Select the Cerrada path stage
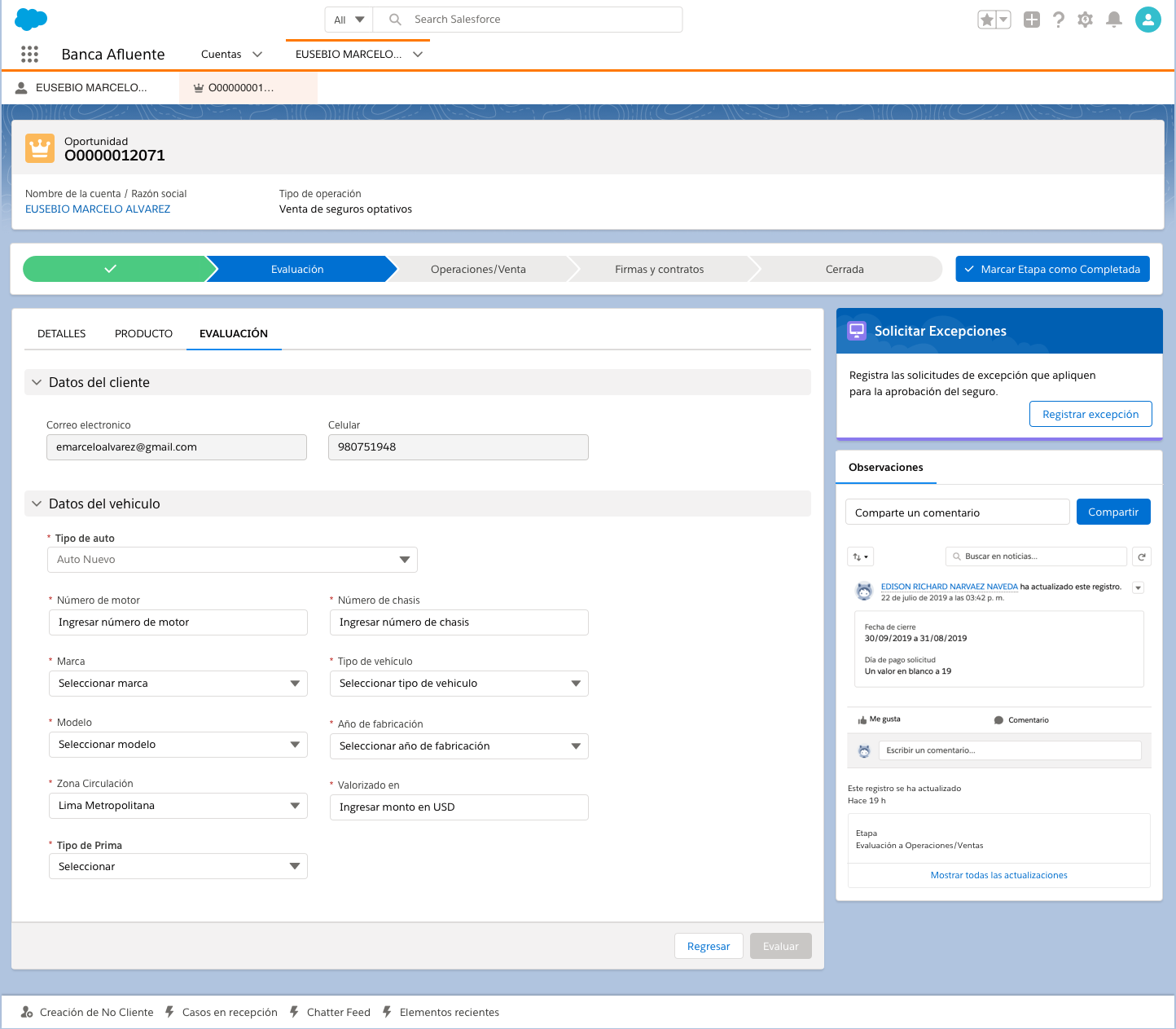 [x=845, y=269]
